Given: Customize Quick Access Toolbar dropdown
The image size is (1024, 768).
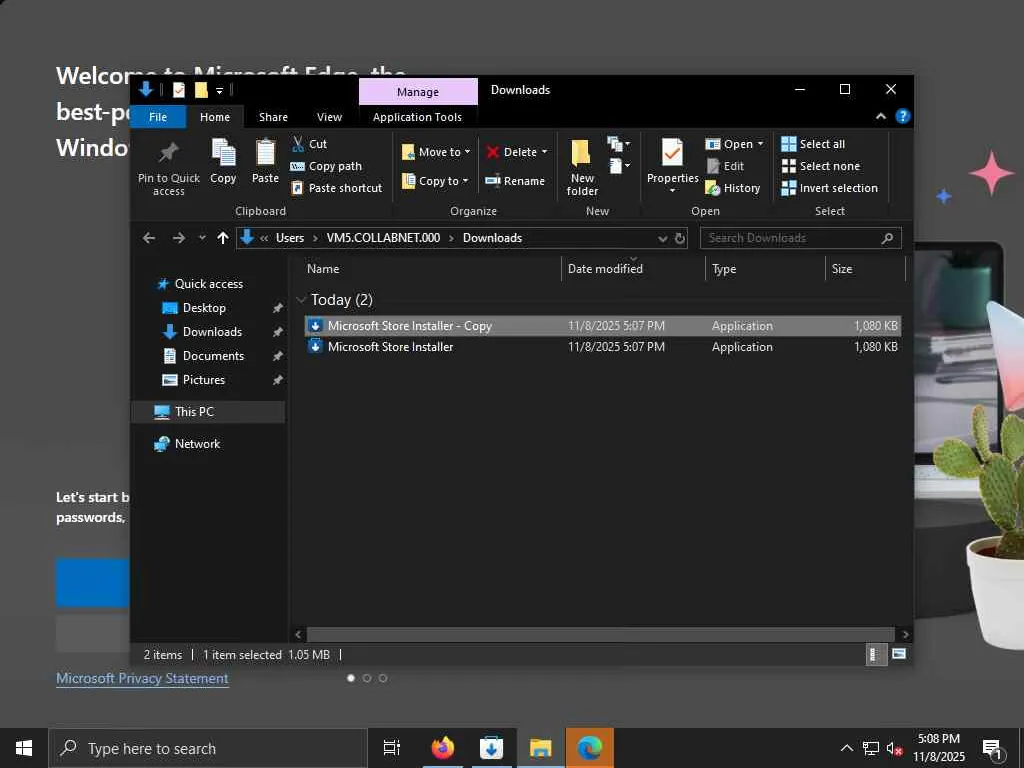Looking at the screenshot, I should (220, 90).
